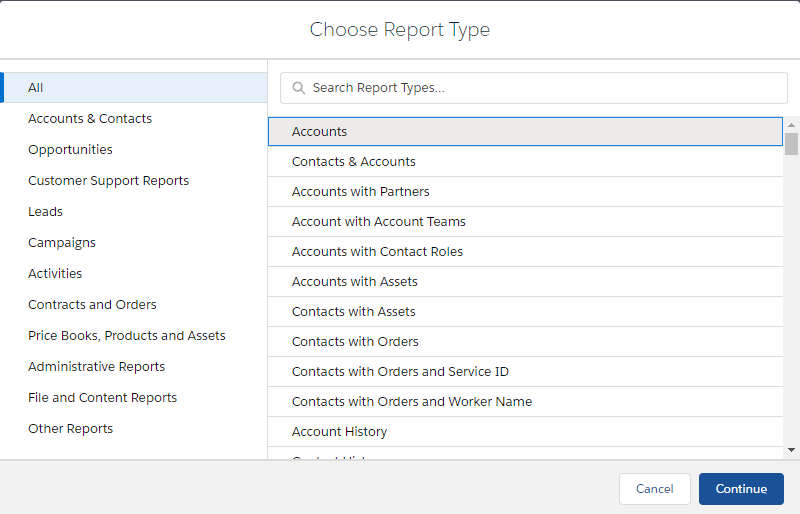Select File and Content Reports
800x514 pixels.
(x=102, y=398)
